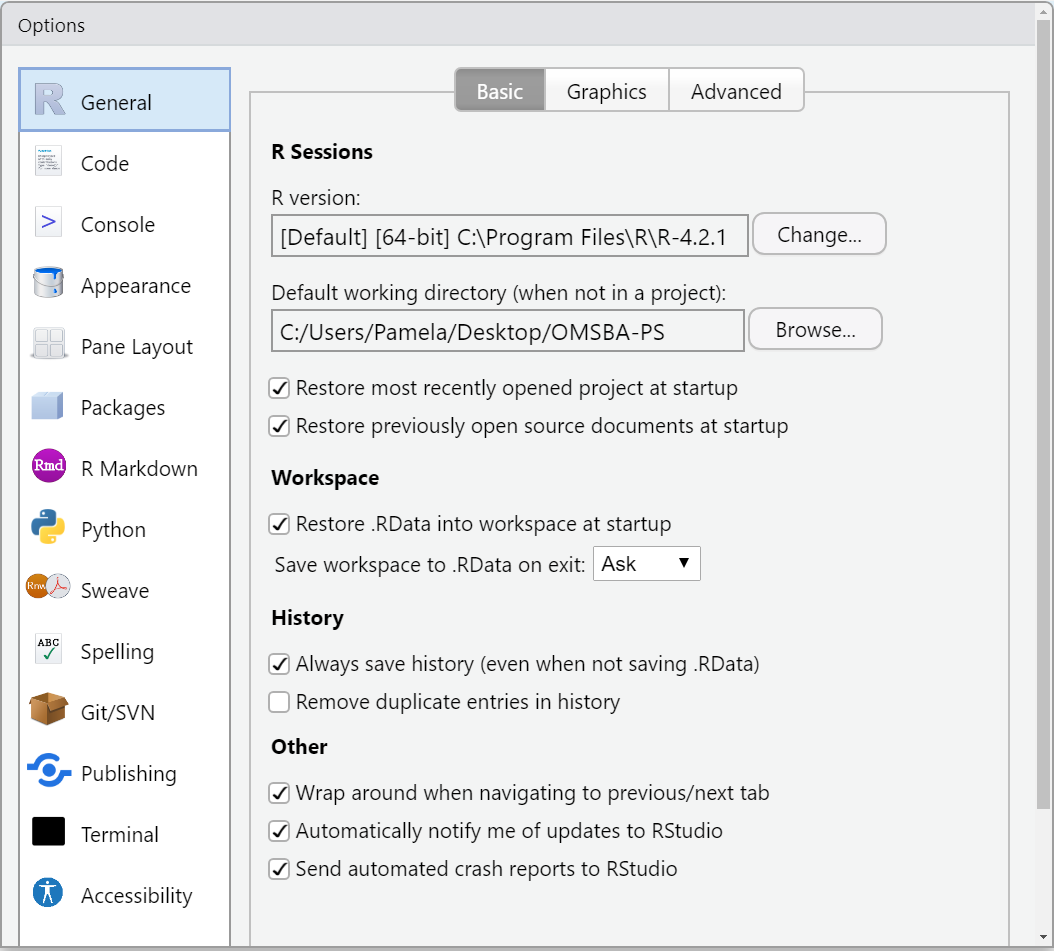Open Git/SVN cardboard box icon
The width and height of the screenshot is (1054, 951).
48,709
